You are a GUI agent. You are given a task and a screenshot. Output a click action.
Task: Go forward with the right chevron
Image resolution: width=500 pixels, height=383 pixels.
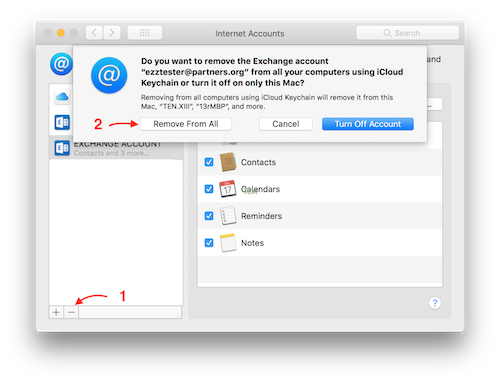112,33
